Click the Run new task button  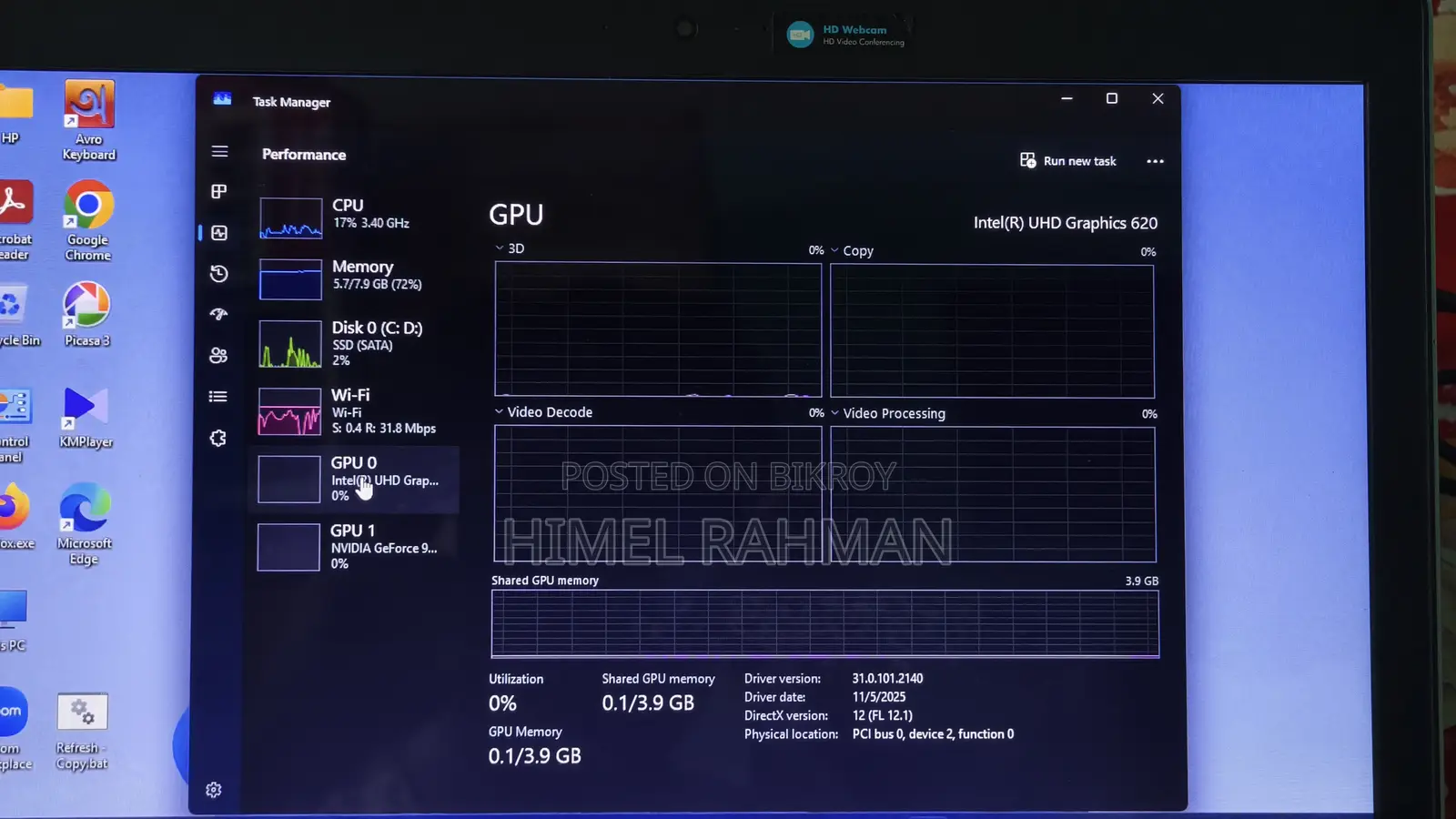click(1068, 161)
